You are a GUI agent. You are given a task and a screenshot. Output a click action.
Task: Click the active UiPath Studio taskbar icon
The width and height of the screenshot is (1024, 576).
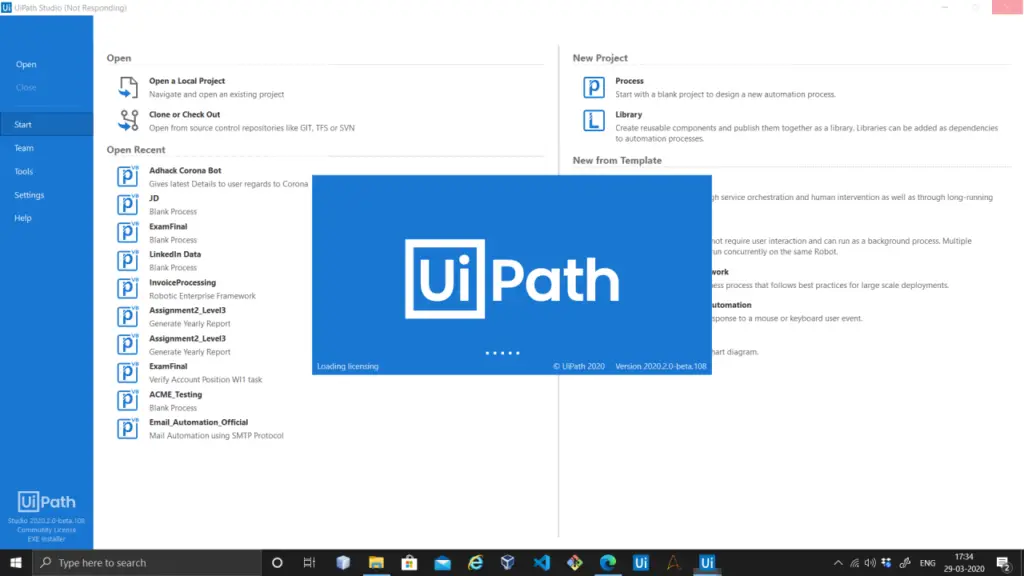[707, 562]
